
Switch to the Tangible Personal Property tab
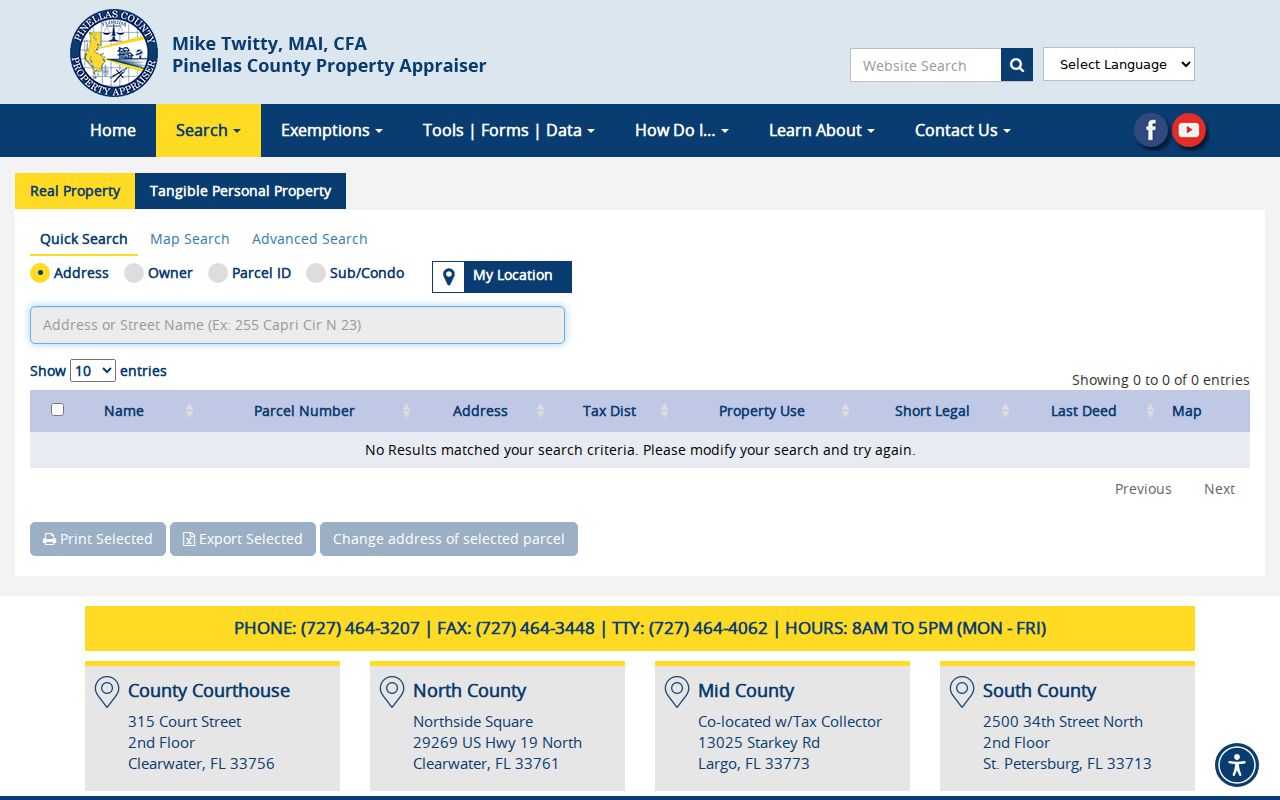240,191
